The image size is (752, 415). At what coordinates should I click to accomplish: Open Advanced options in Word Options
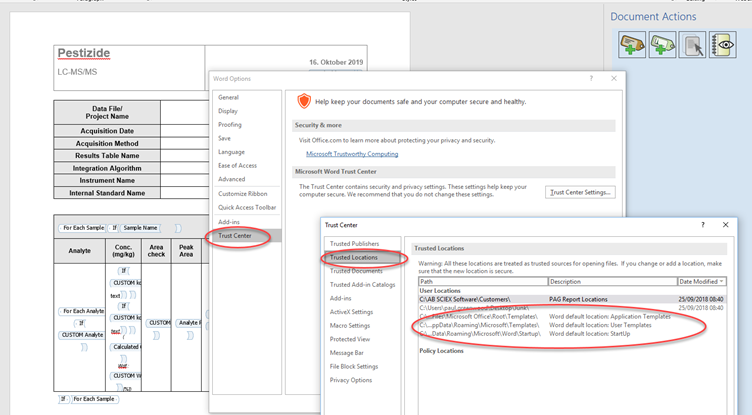[232, 179]
